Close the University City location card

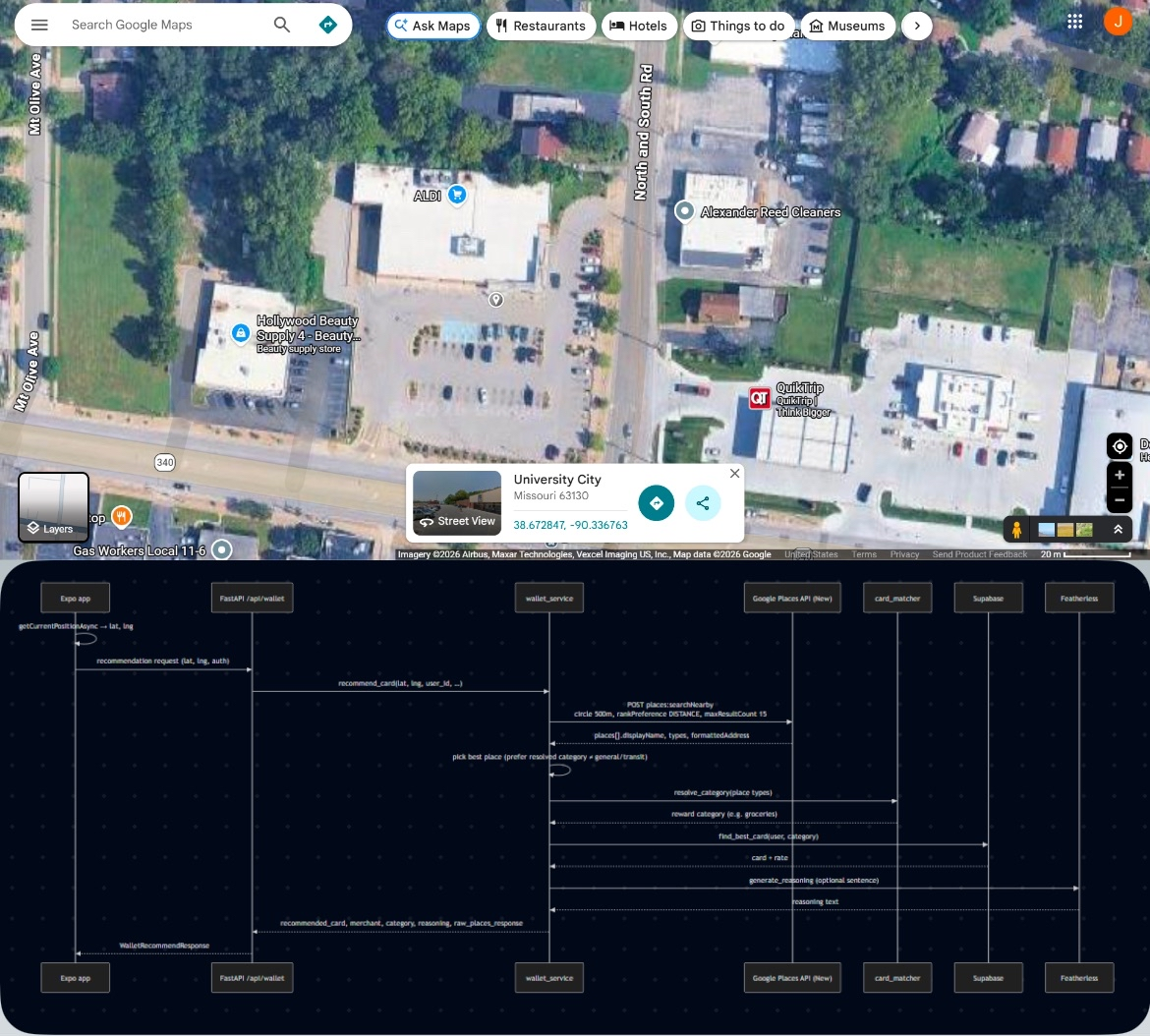tap(734, 474)
